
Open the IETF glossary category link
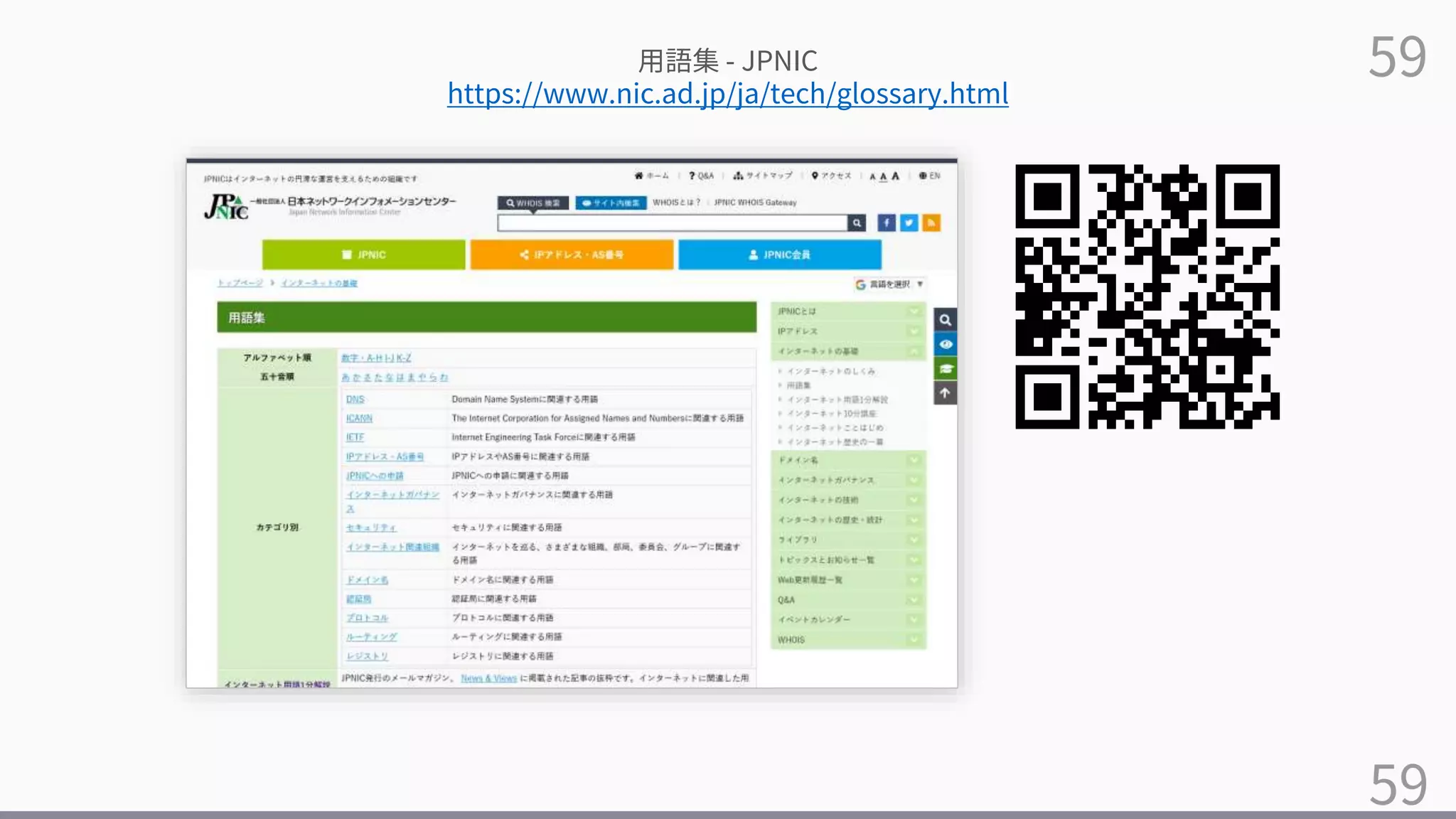tap(355, 437)
